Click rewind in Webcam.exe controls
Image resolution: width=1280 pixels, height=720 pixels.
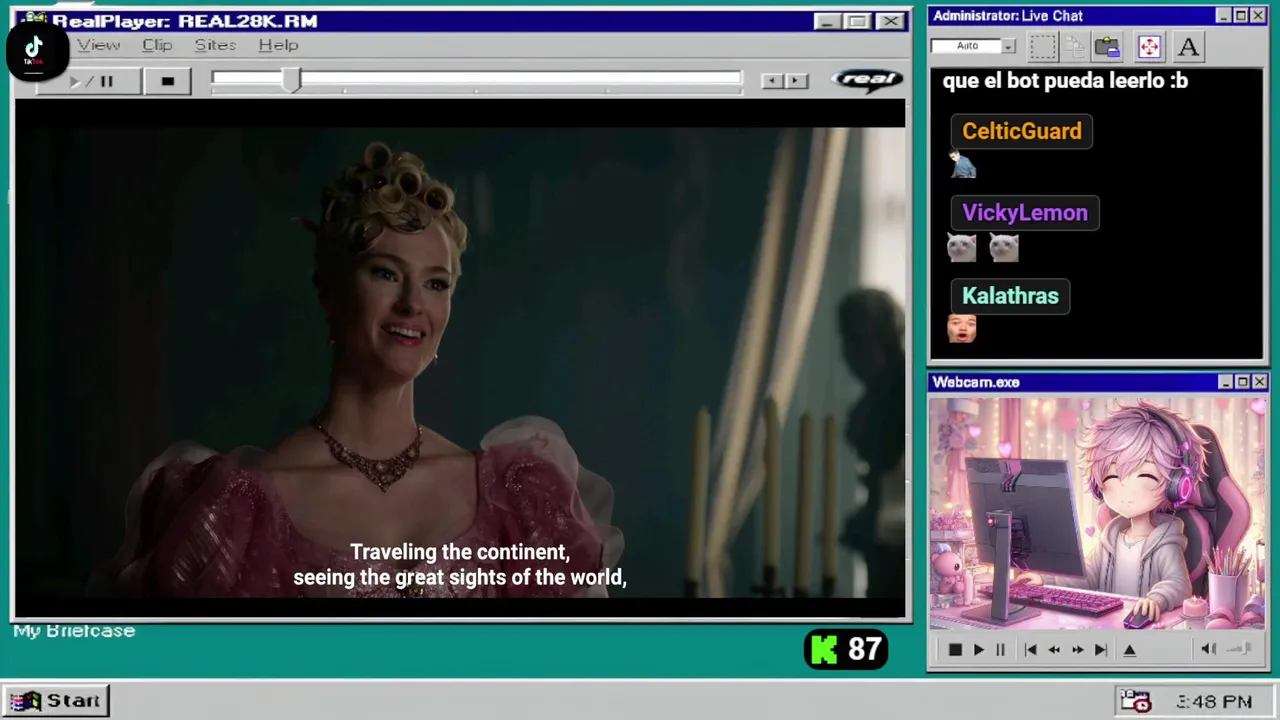[x=1054, y=650]
